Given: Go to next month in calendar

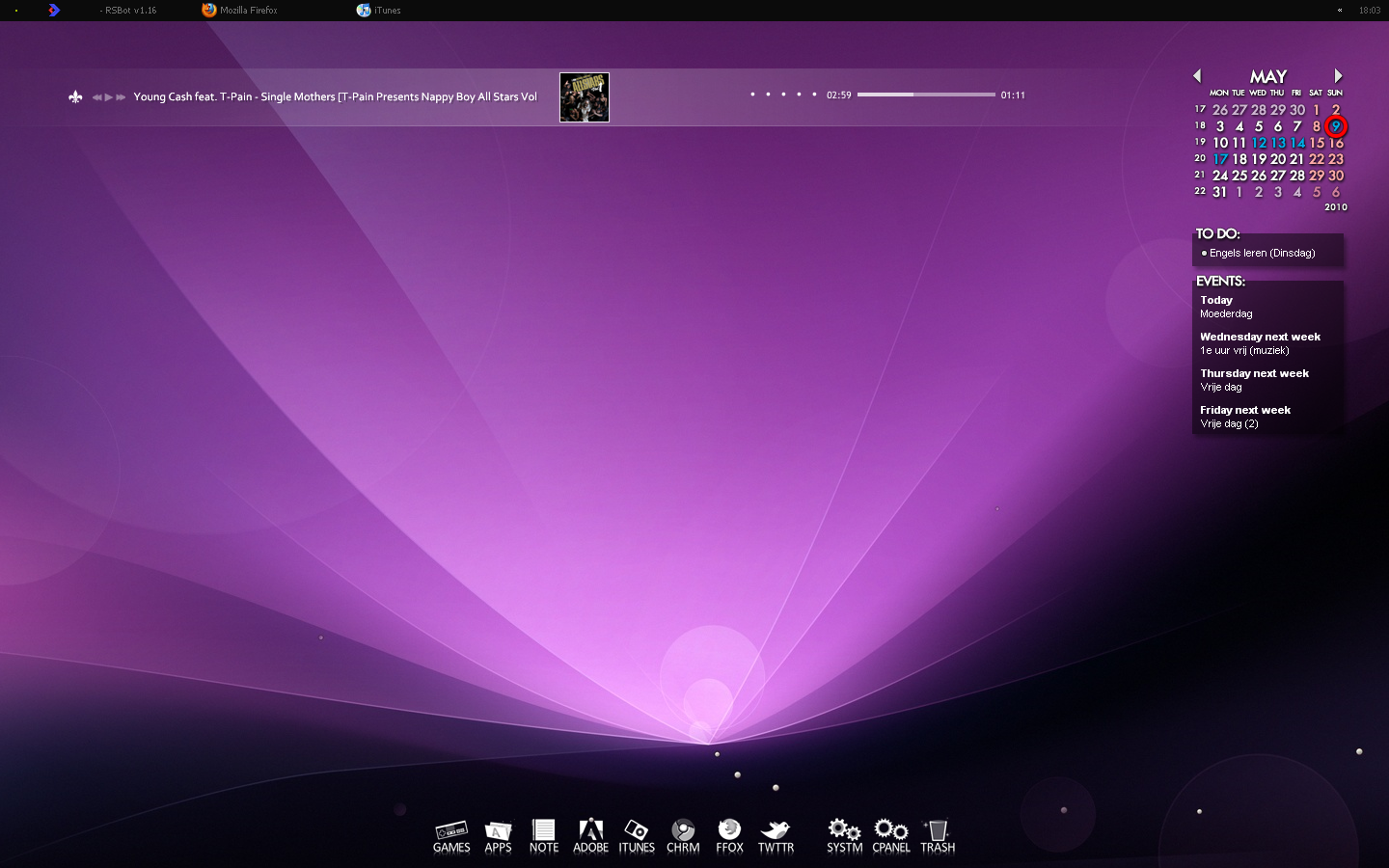Looking at the screenshot, I should [x=1338, y=75].
